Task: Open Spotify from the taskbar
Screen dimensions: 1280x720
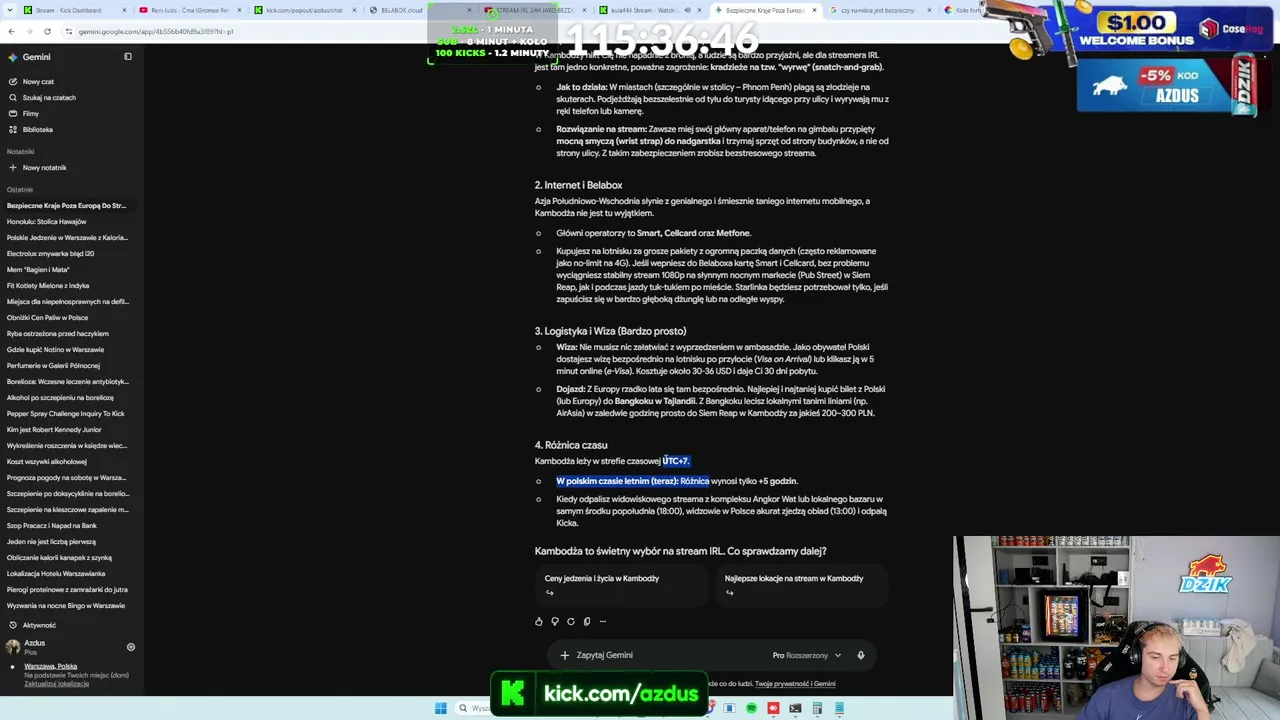Action: click(x=751, y=709)
